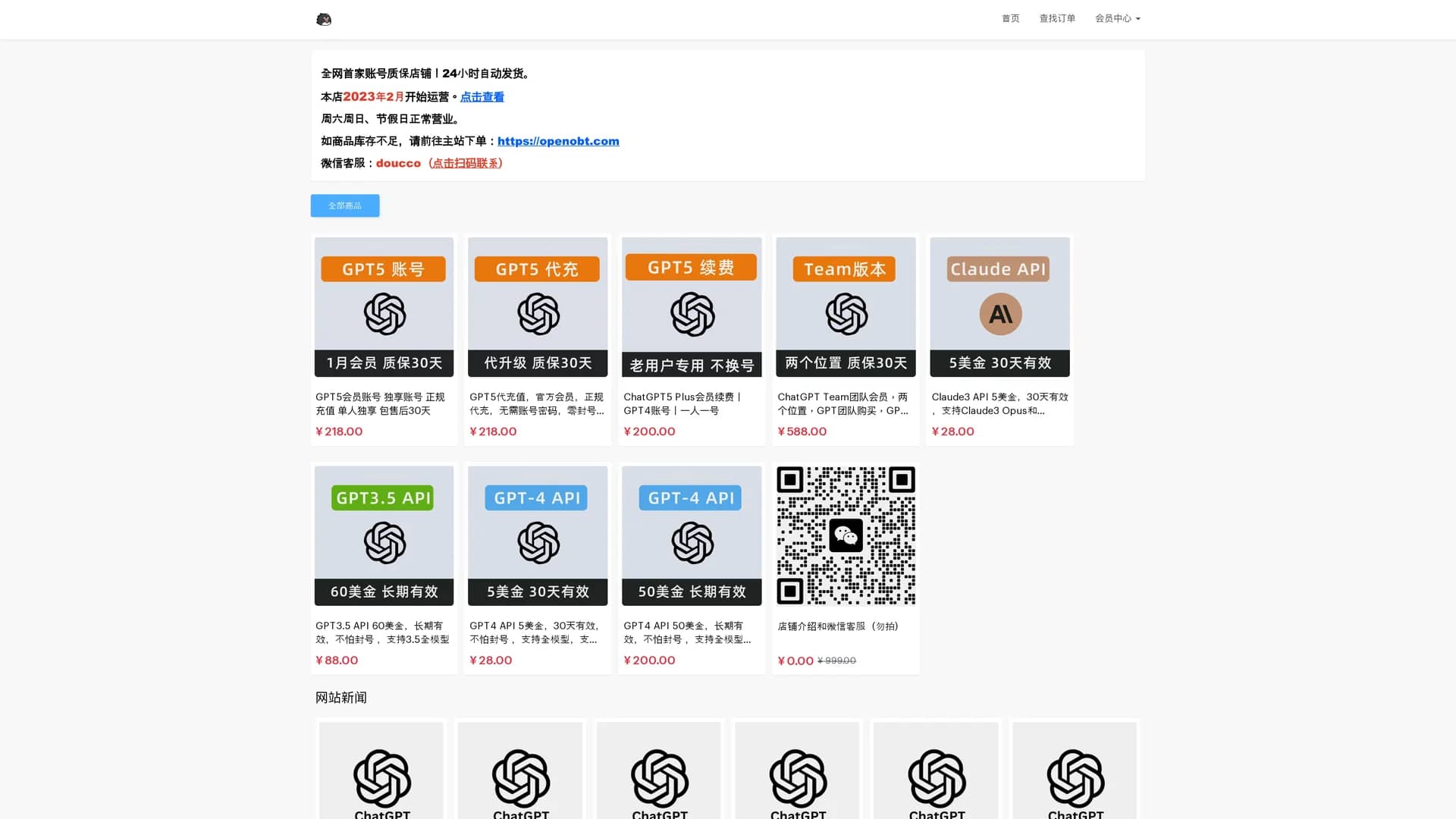Click the 点击扫码联系 WeChat contact link
The width and height of the screenshot is (1456, 819).
click(x=466, y=163)
